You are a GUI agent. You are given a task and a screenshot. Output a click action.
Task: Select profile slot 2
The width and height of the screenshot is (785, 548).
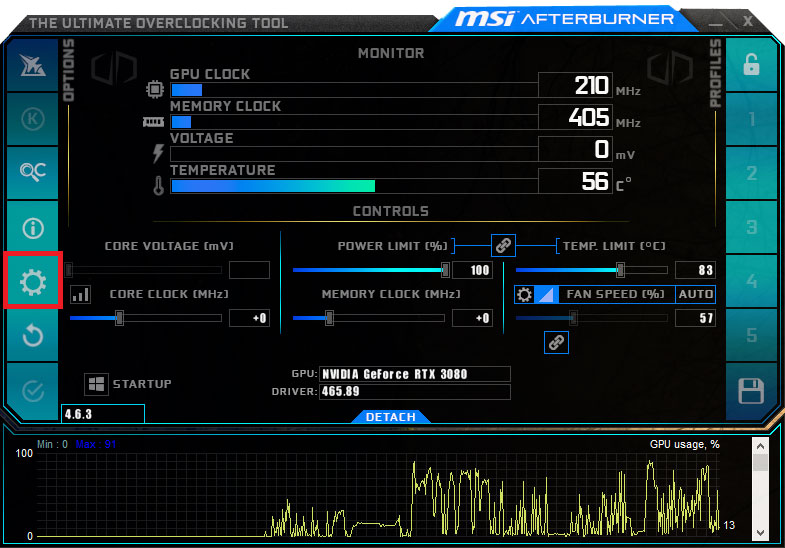pyautogui.click(x=751, y=173)
